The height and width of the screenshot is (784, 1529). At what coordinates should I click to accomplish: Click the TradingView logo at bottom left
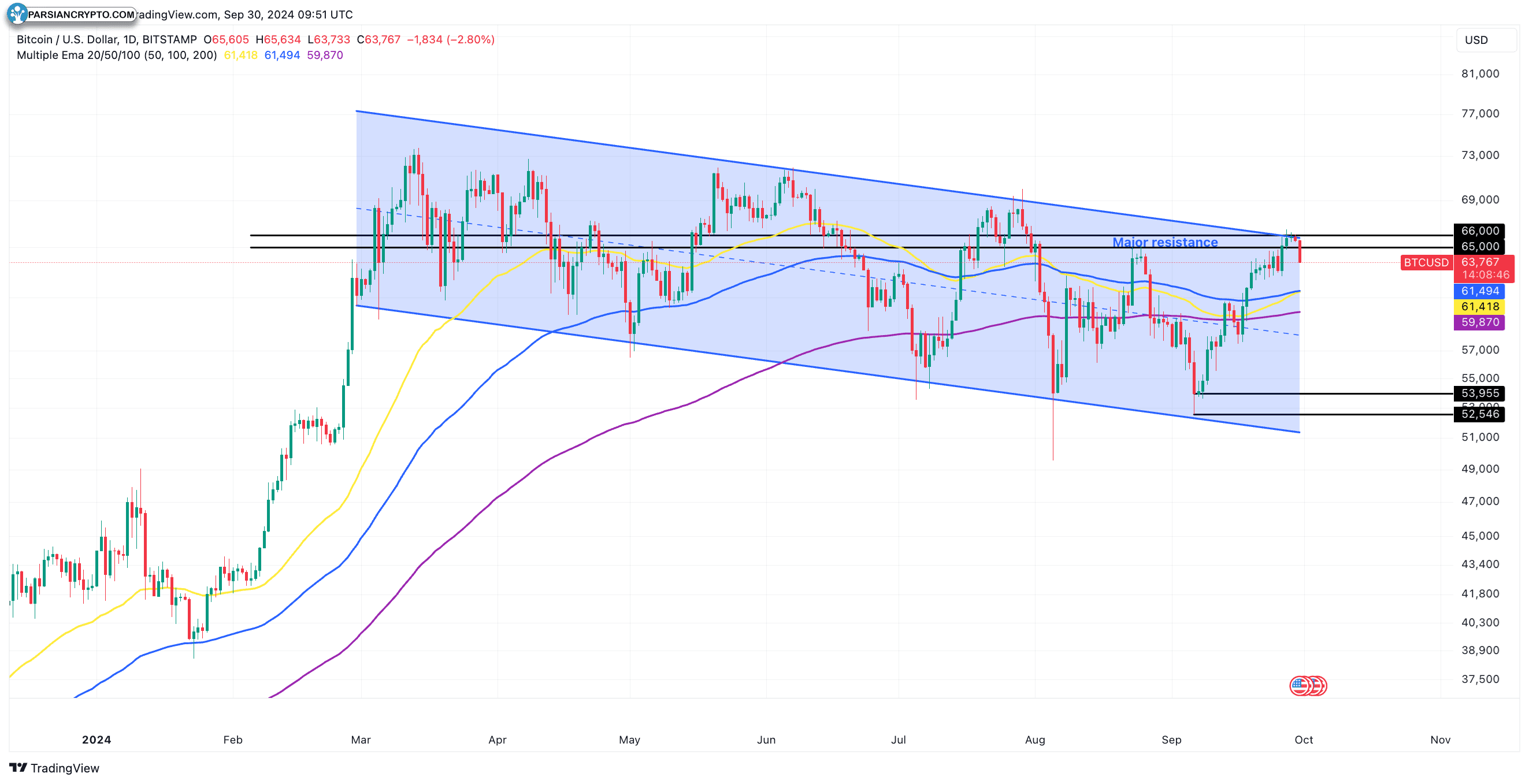[x=54, y=768]
